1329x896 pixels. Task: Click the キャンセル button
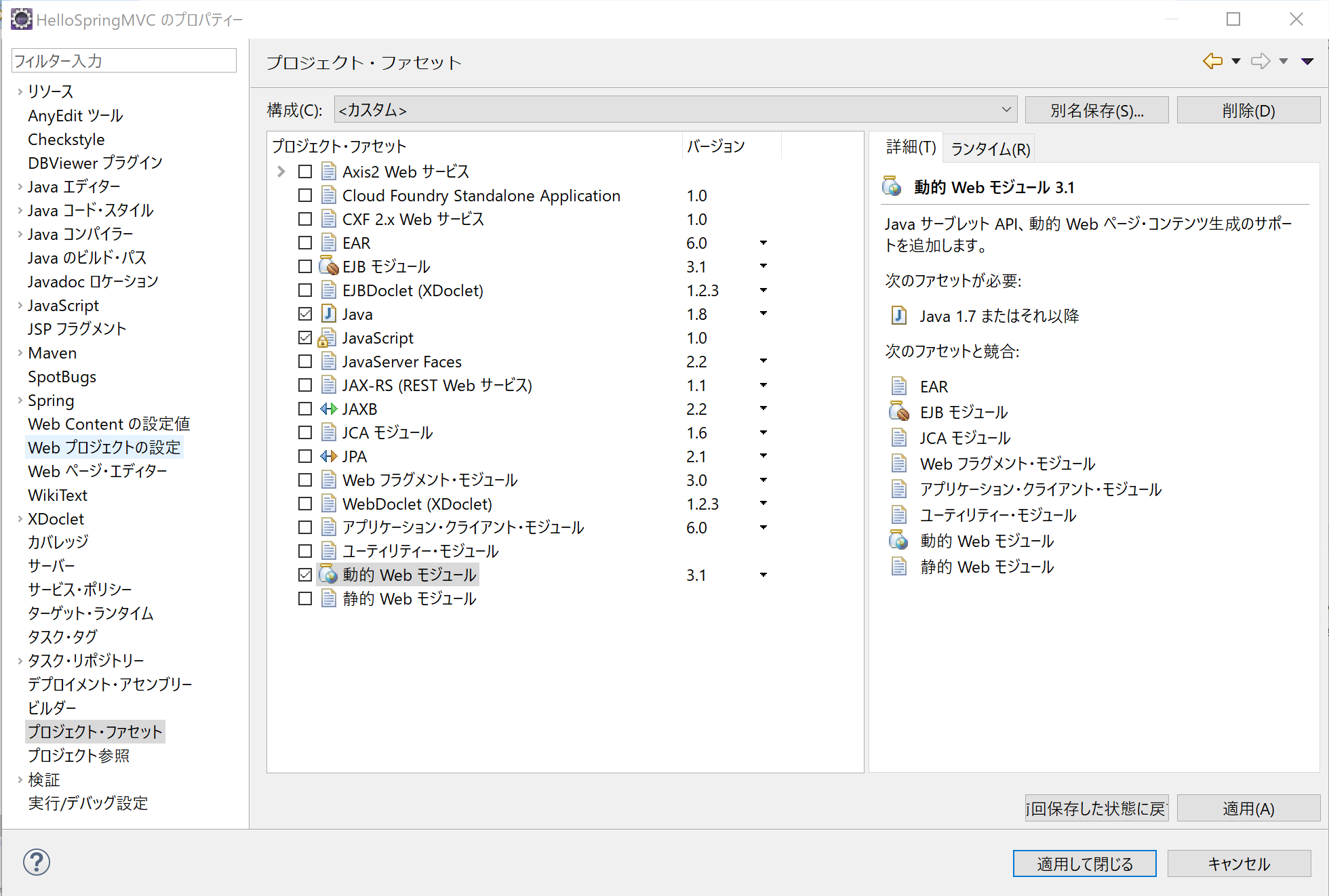(1239, 863)
